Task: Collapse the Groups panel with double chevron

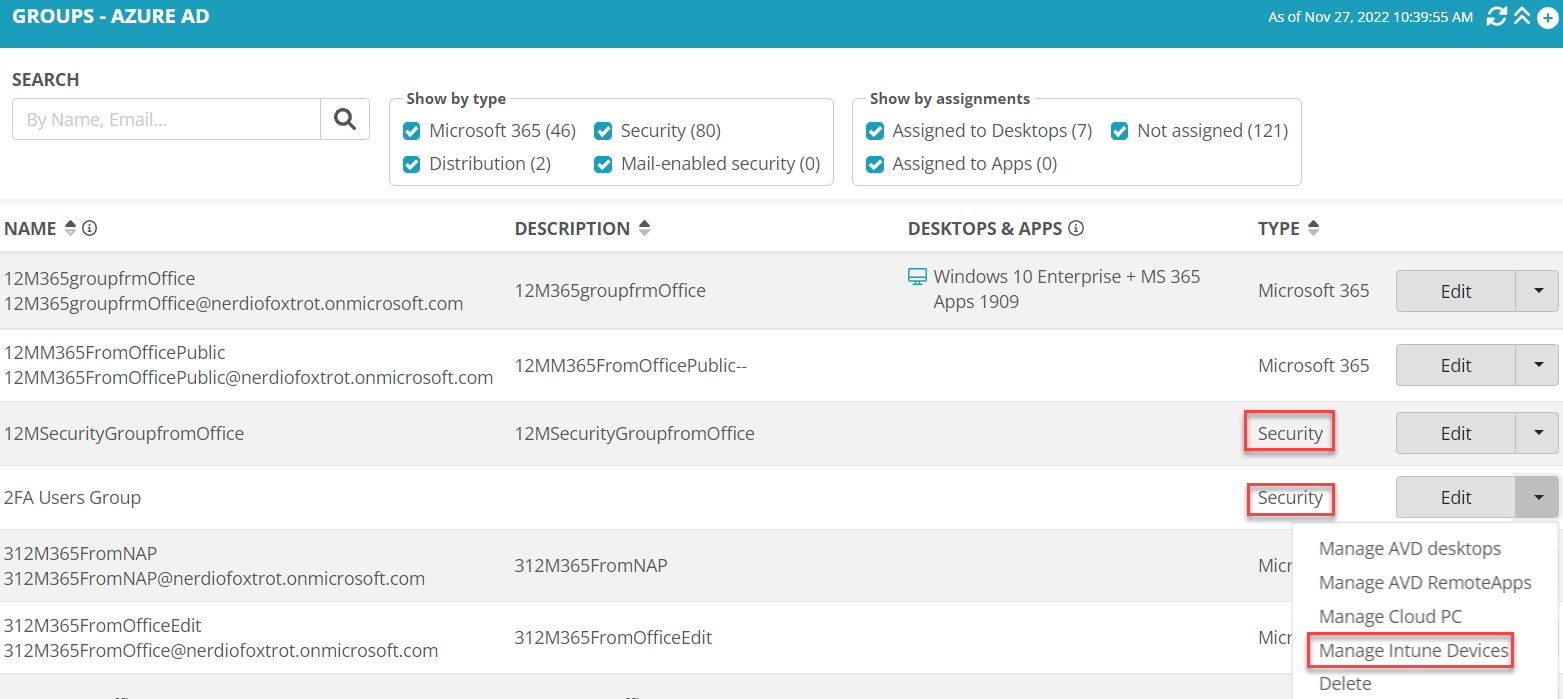Action: click(x=1522, y=16)
